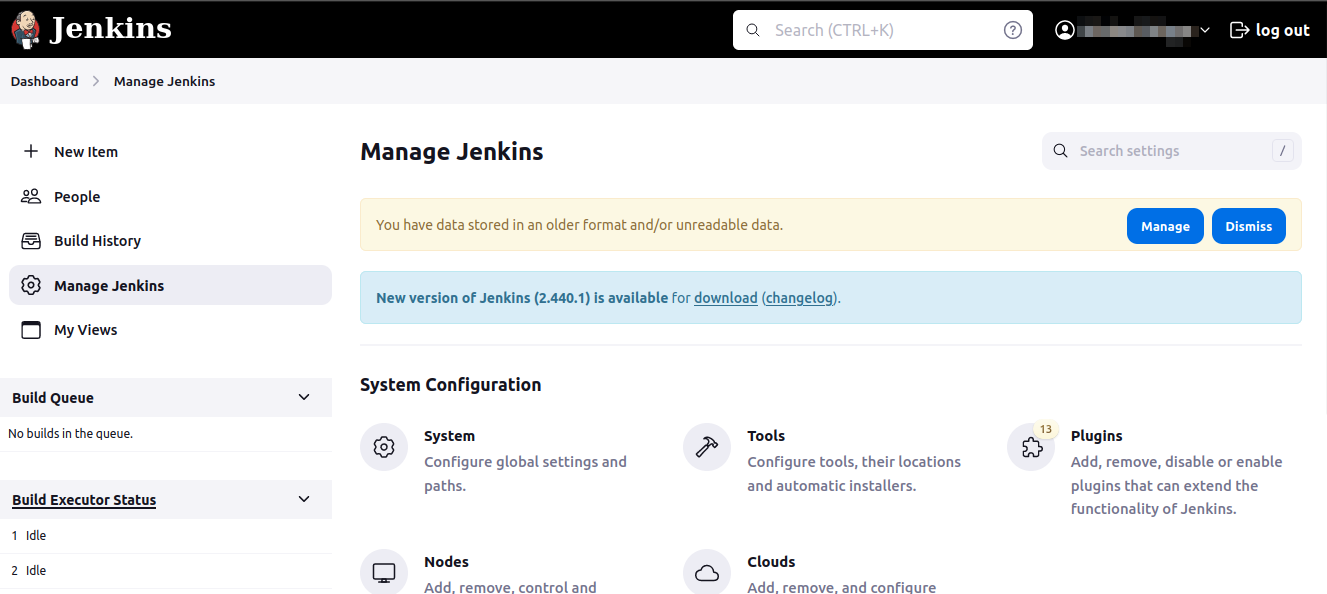Click the People icon in sidebar
1327x594 pixels.
coord(31,196)
